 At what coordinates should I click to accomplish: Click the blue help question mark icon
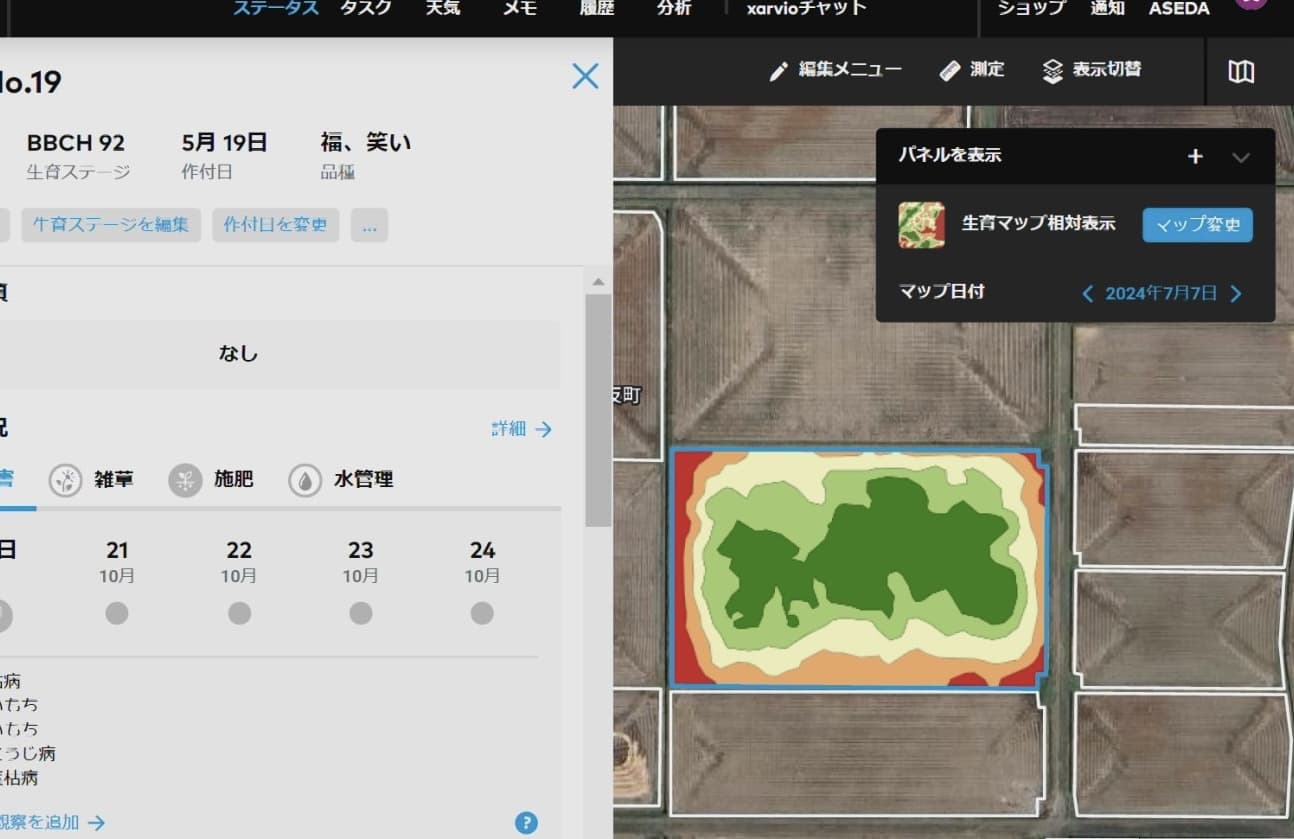526,823
